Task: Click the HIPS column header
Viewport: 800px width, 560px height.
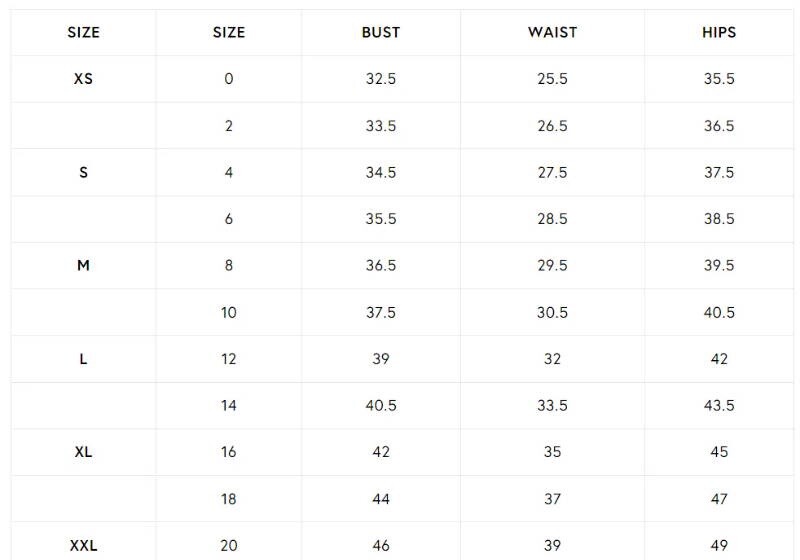Action: click(x=718, y=32)
